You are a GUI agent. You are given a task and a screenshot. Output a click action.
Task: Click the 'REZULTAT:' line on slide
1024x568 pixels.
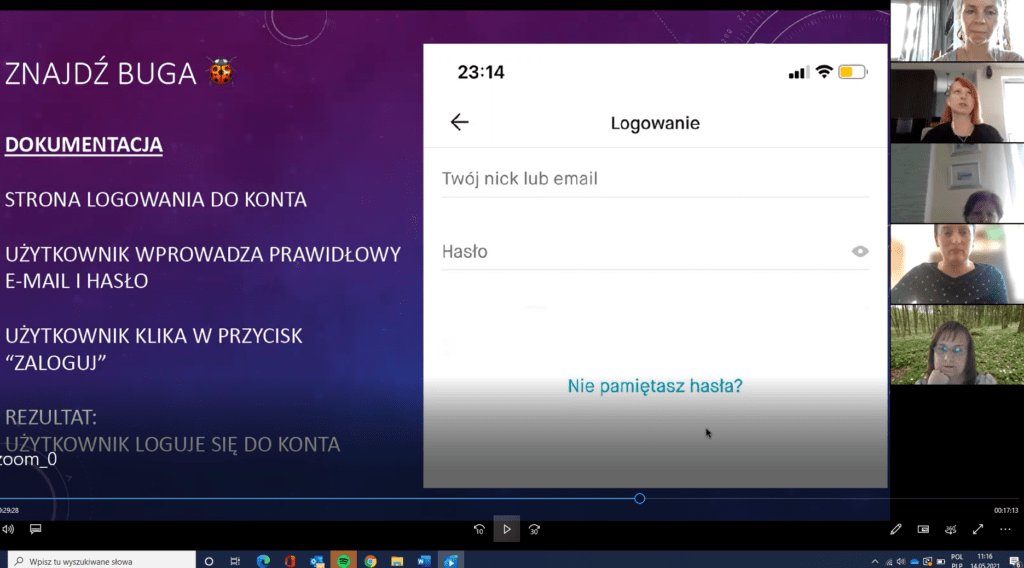coord(51,417)
